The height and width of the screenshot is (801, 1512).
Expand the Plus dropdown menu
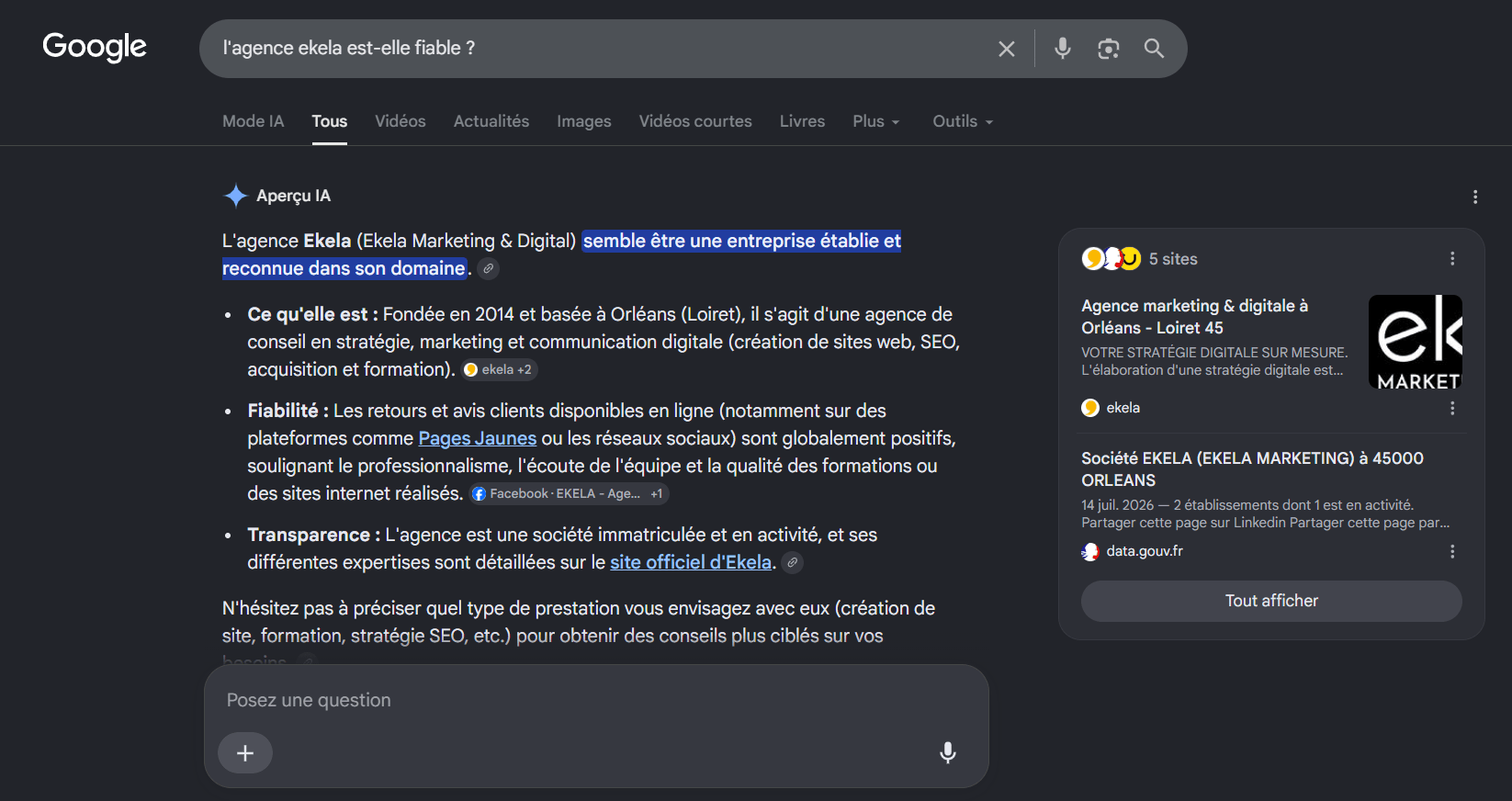click(x=876, y=121)
